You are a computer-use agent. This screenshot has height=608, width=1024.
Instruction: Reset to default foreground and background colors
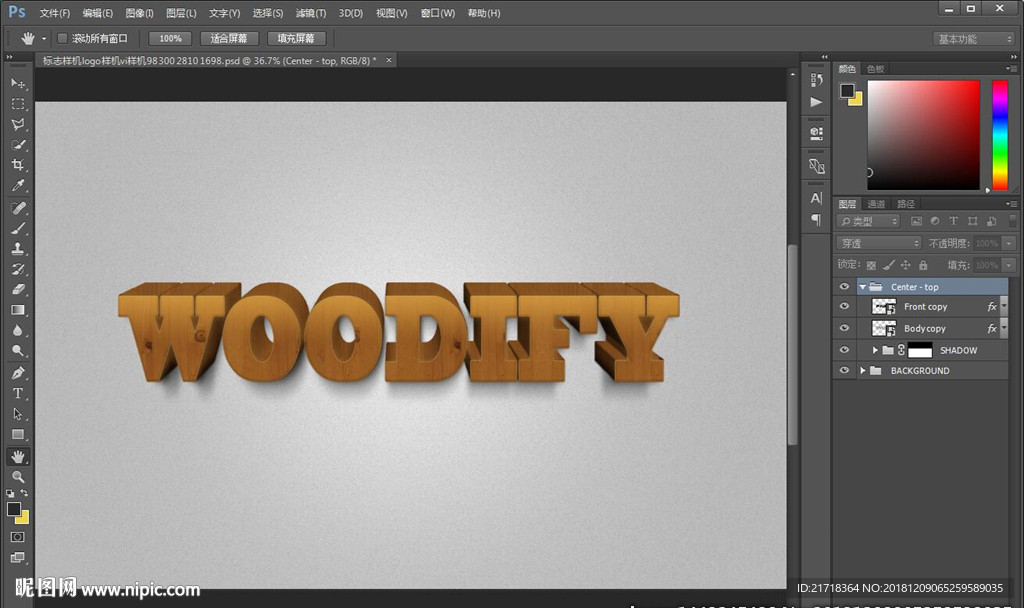tap(10, 493)
